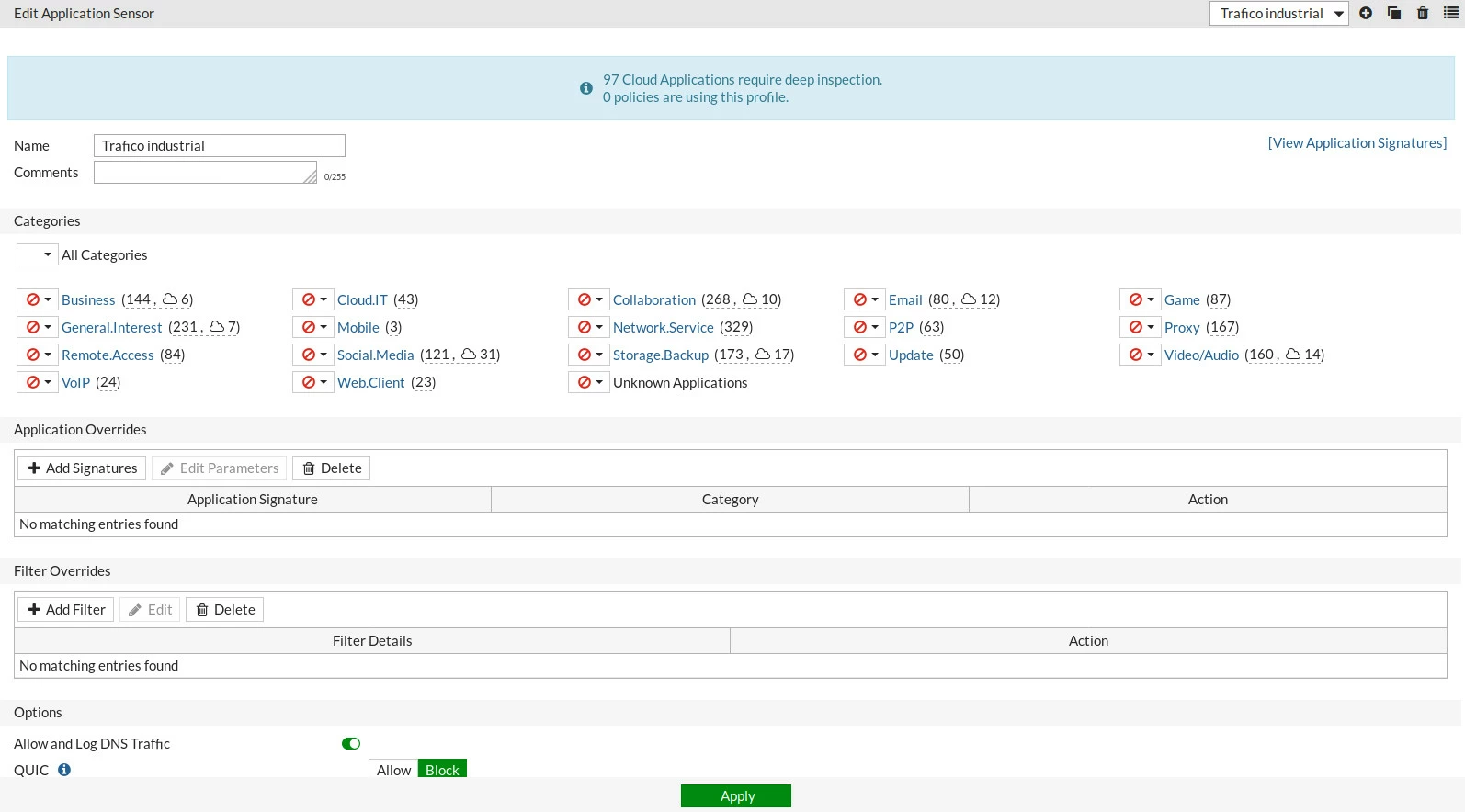Create a new sensor with the plus icon
1465x812 pixels.
pyautogui.click(x=1366, y=13)
